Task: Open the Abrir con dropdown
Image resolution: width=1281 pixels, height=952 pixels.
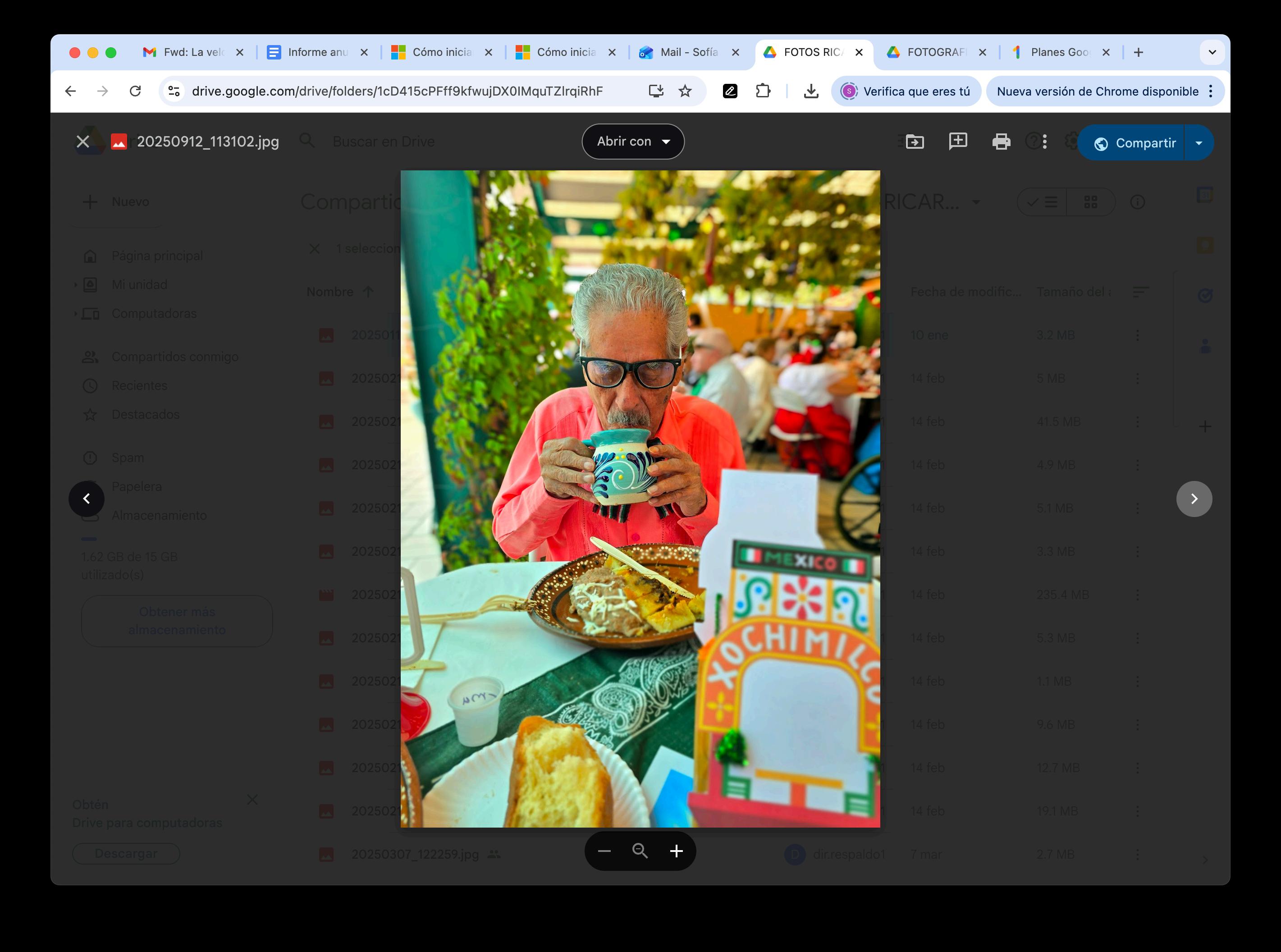Action: point(633,142)
